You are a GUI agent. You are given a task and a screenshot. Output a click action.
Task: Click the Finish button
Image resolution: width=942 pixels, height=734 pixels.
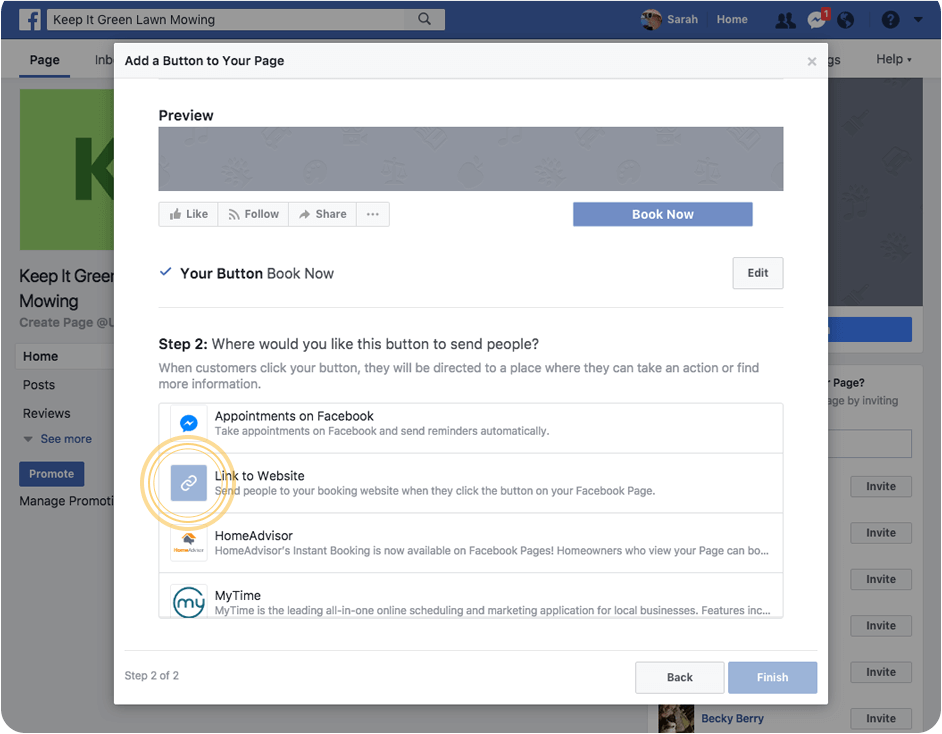point(773,678)
